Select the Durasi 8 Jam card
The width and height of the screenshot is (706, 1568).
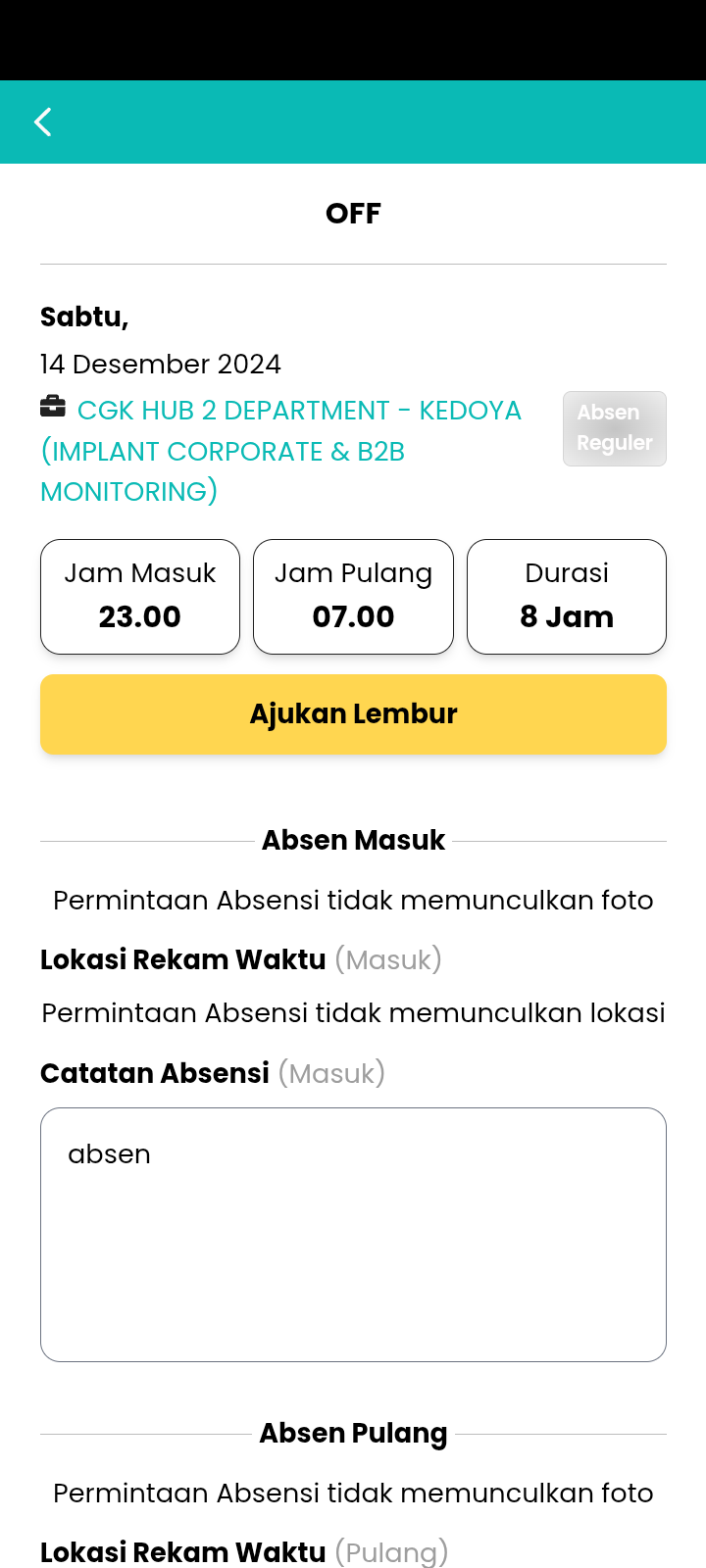[567, 597]
